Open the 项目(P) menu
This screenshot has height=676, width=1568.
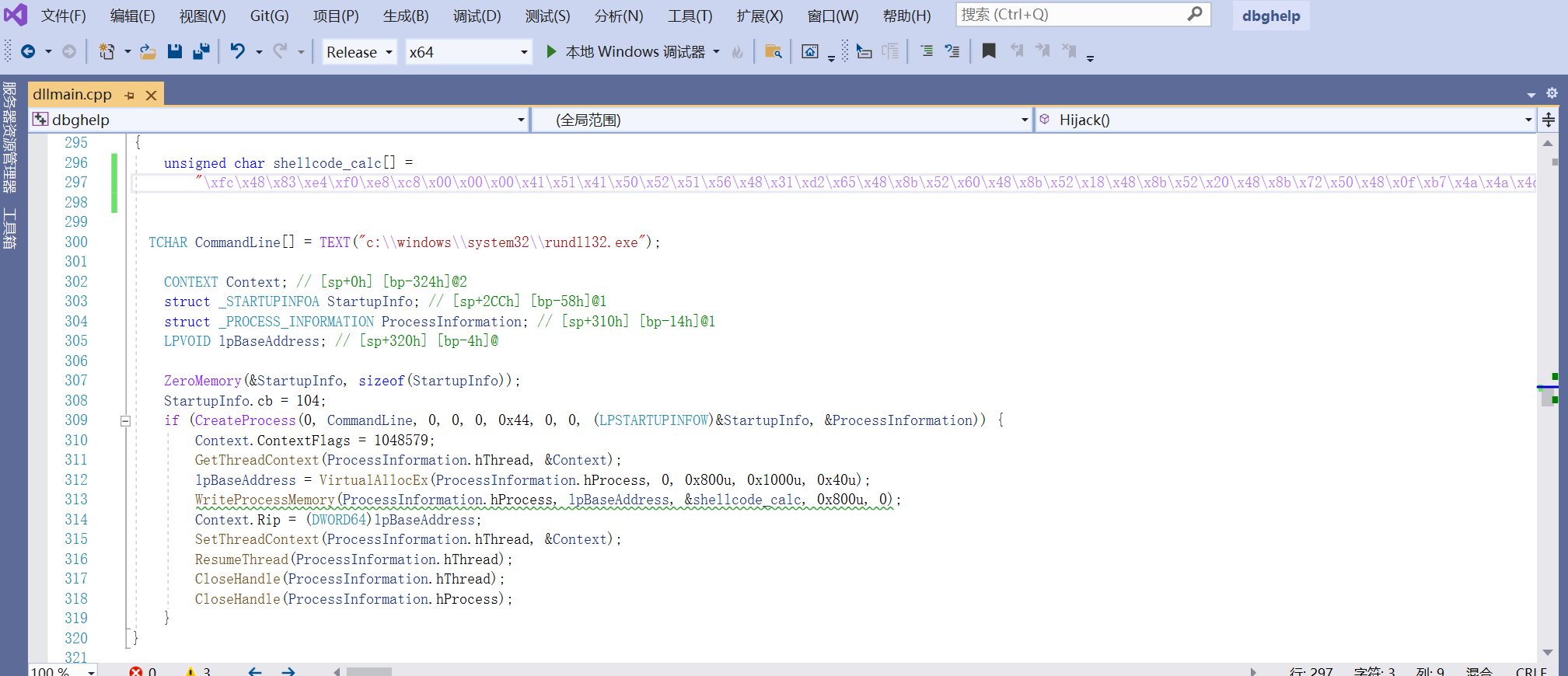[x=336, y=16]
